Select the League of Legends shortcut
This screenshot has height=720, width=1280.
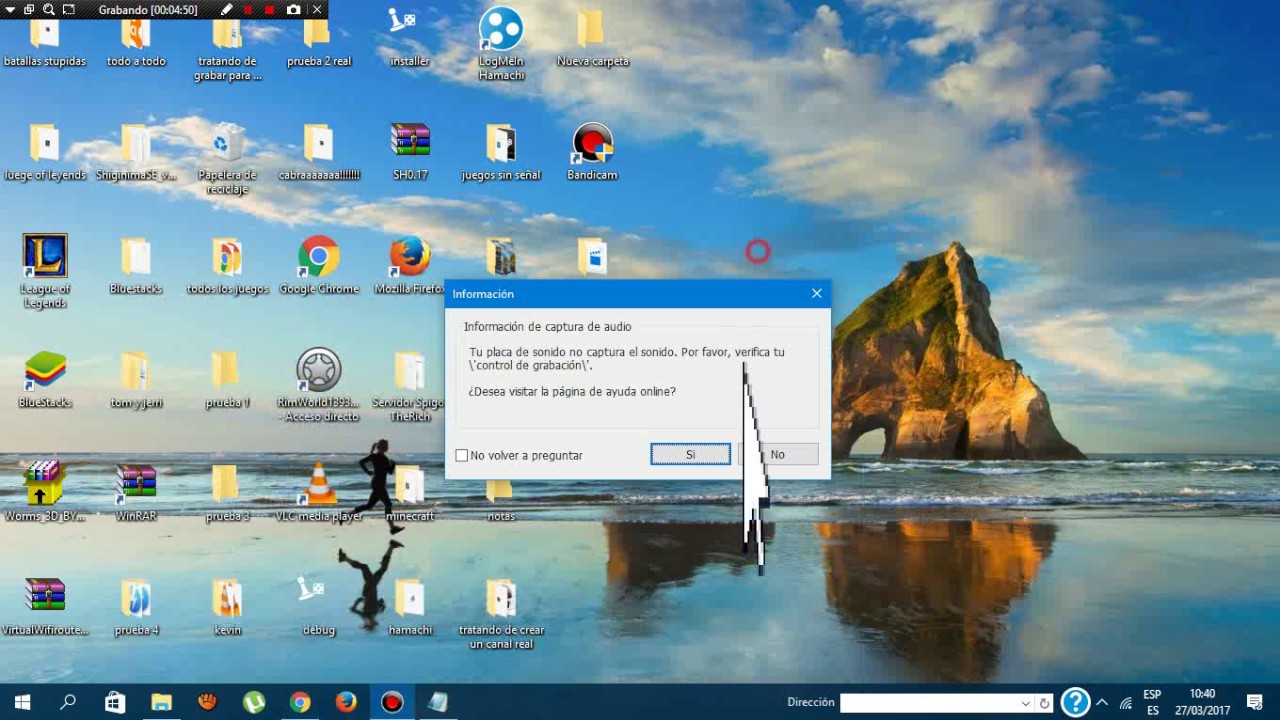45,272
